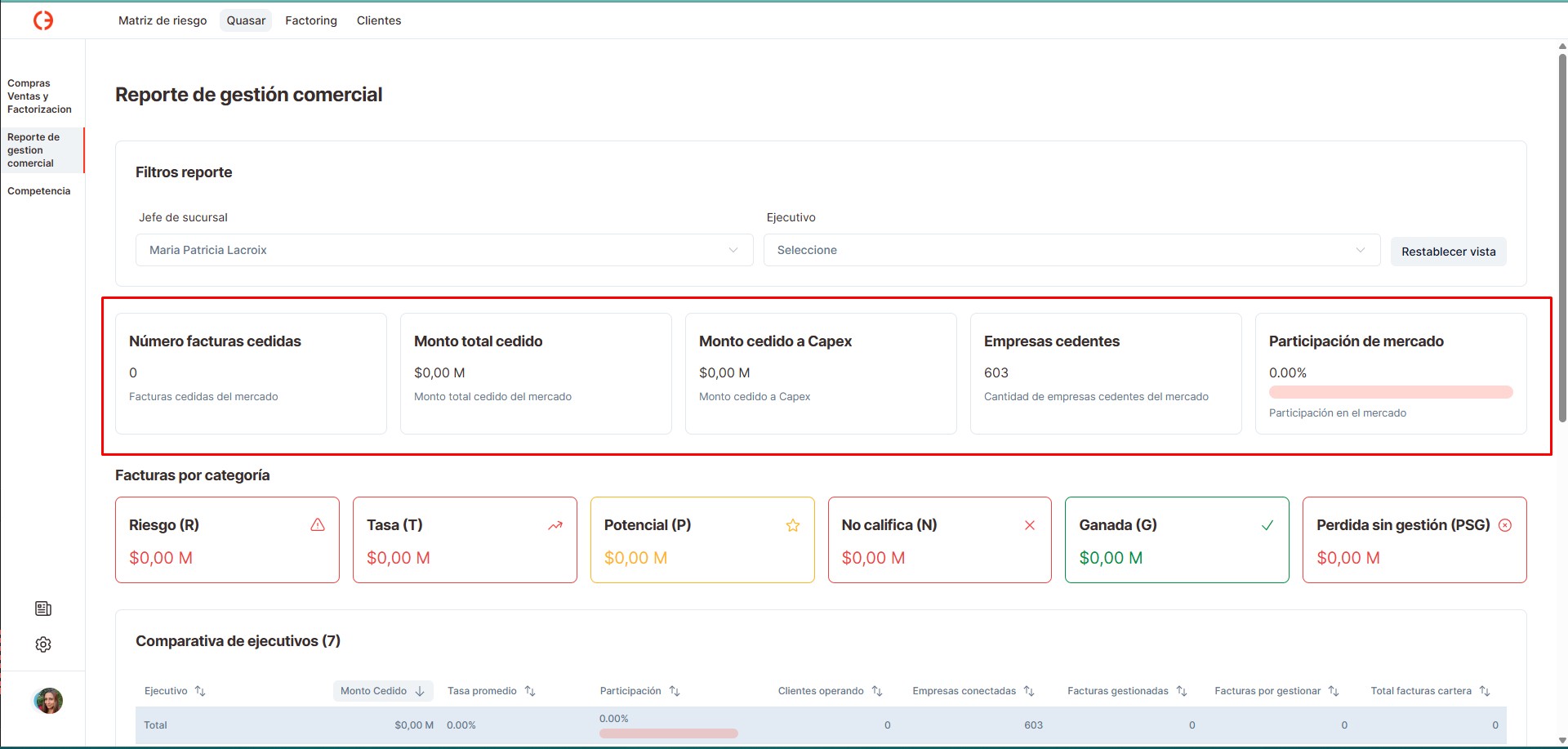
Task: Sort by Empresas conectadas column
Action: point(1029,691)
